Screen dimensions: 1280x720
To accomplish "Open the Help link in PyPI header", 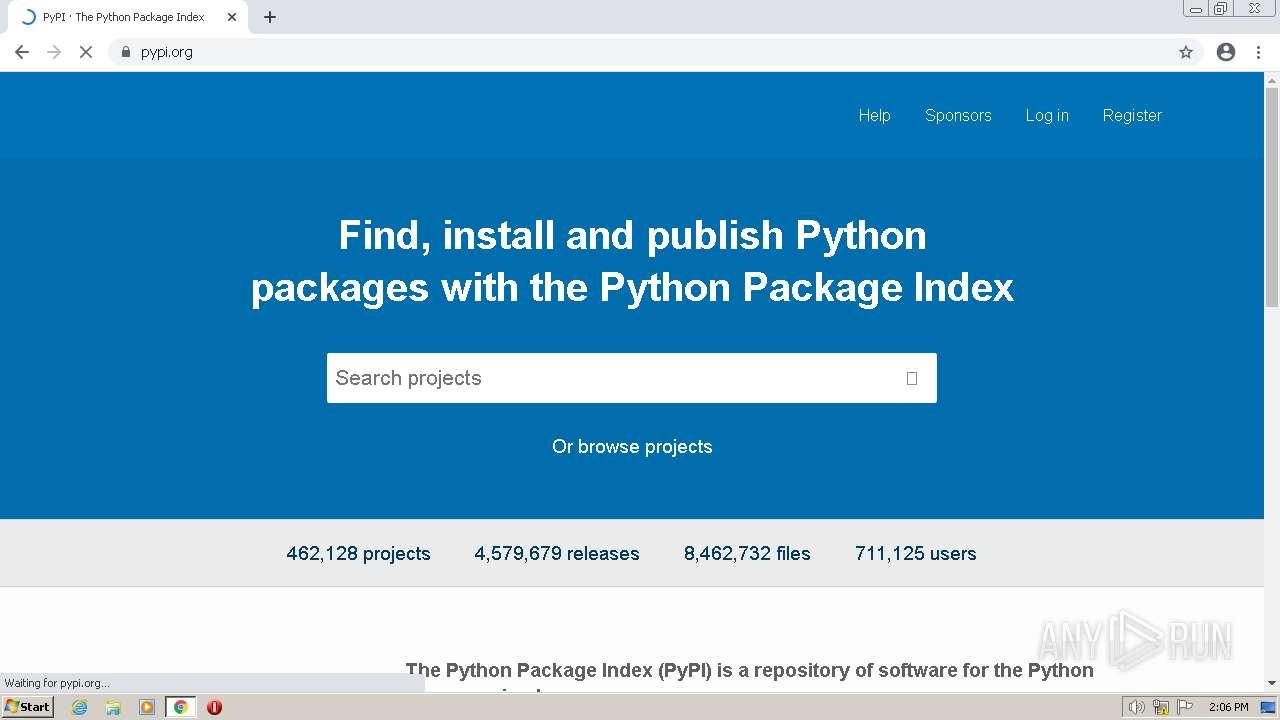I will point(874,115).
